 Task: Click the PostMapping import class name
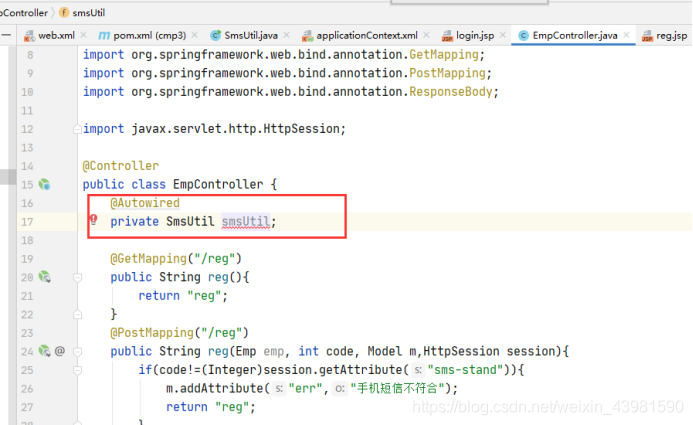[x=447, y=73]
